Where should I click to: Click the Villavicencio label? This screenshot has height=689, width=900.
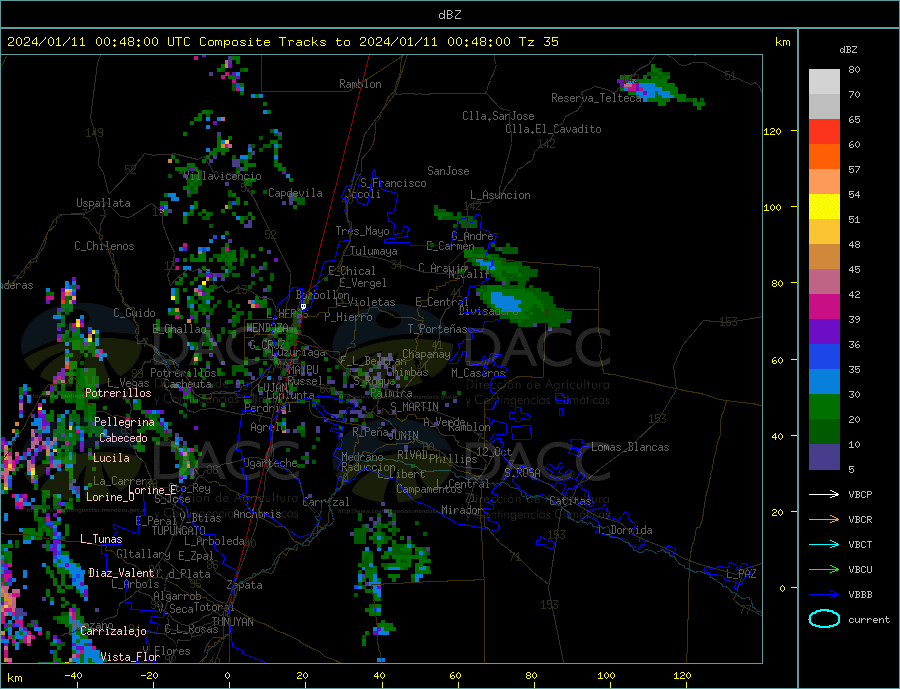tap(223, 176)
